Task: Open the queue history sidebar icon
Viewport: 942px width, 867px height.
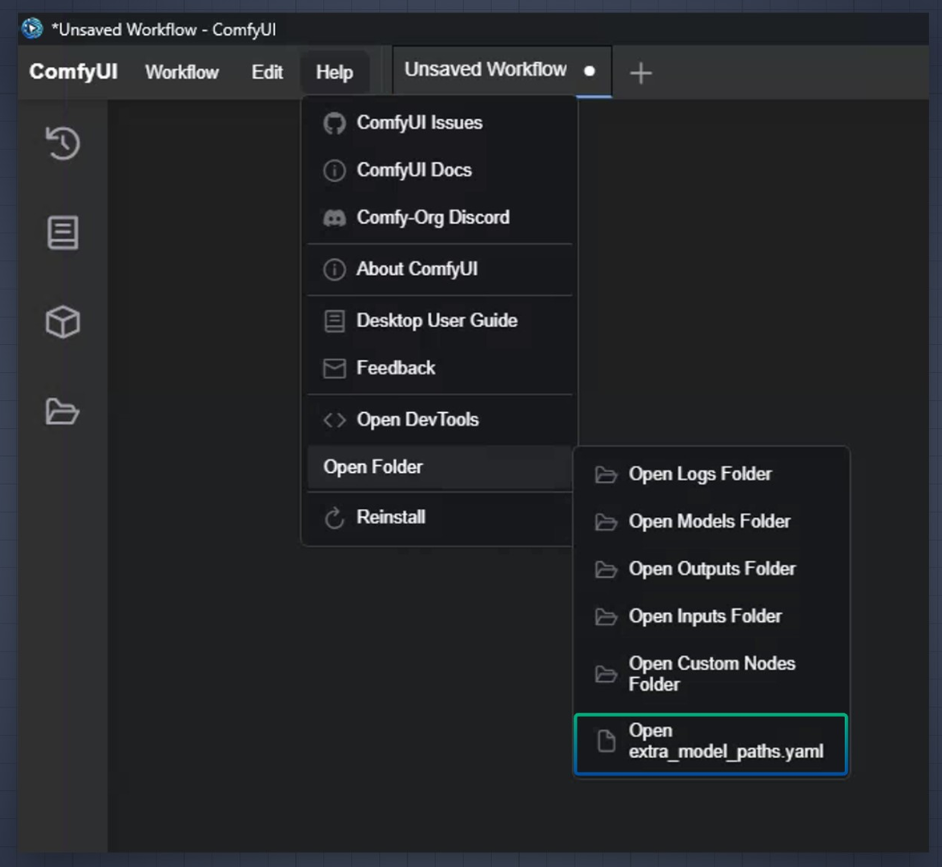Action: [x=62, y=144]
